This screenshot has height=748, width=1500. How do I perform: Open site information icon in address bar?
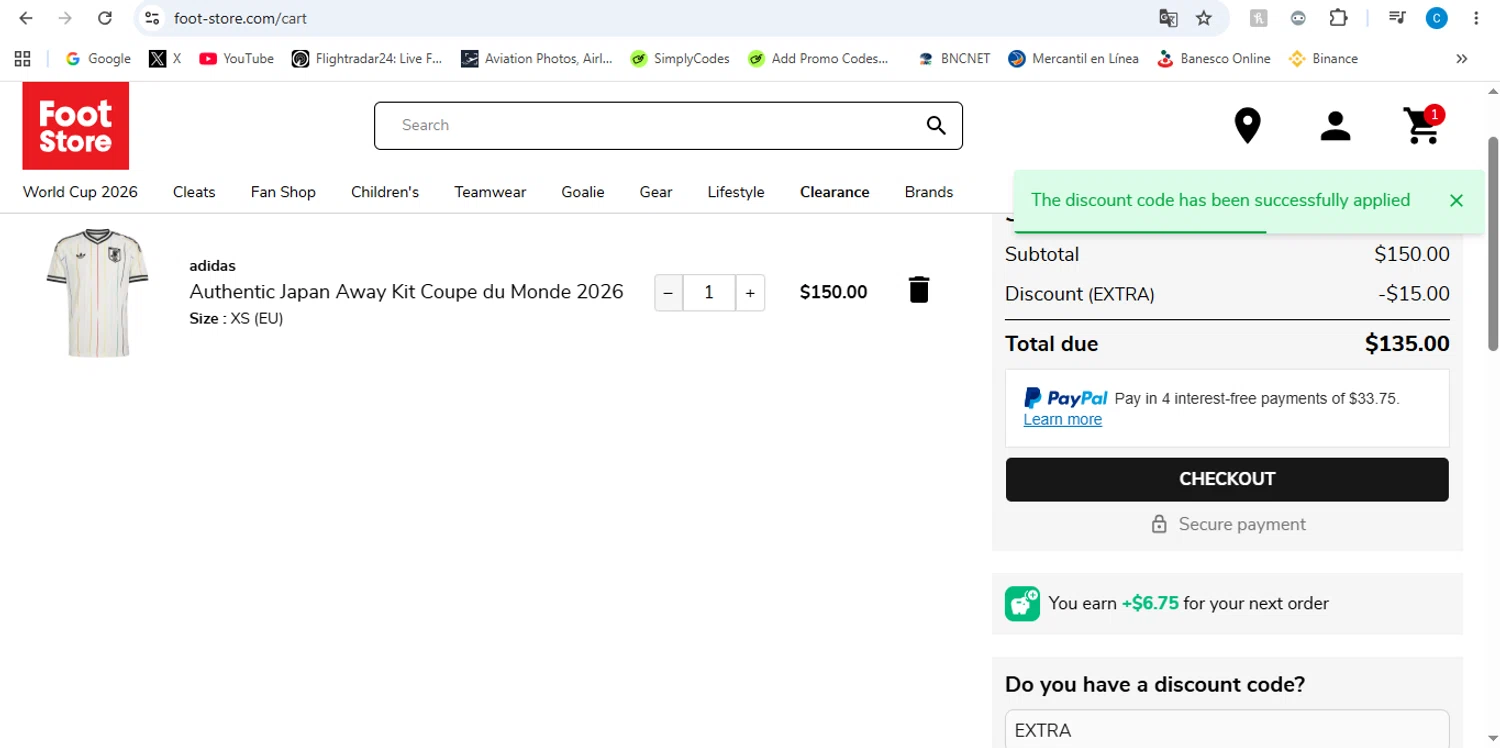tap(152, 18)
